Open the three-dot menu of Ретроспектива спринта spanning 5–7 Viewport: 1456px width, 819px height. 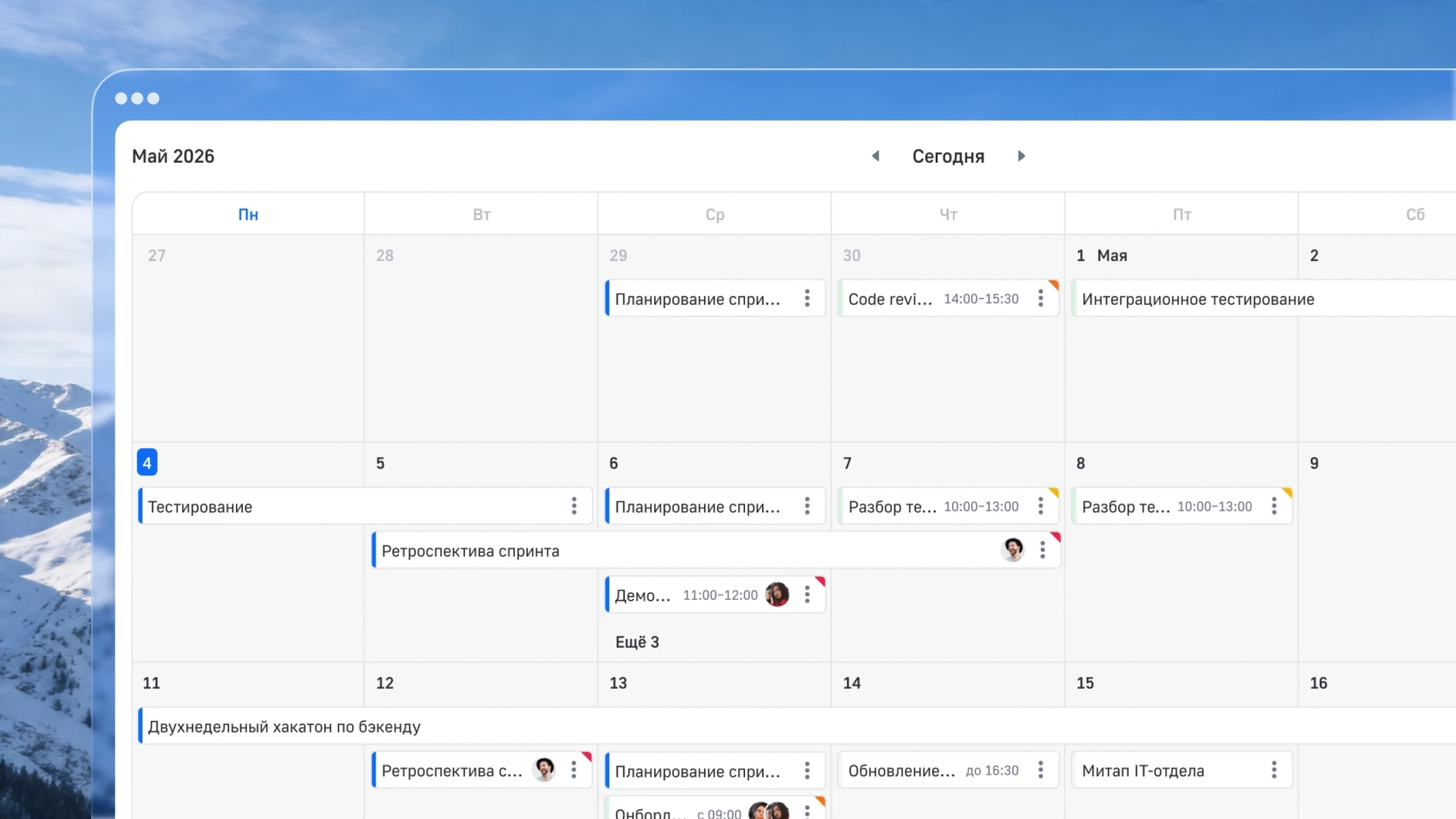point(1042,550)
